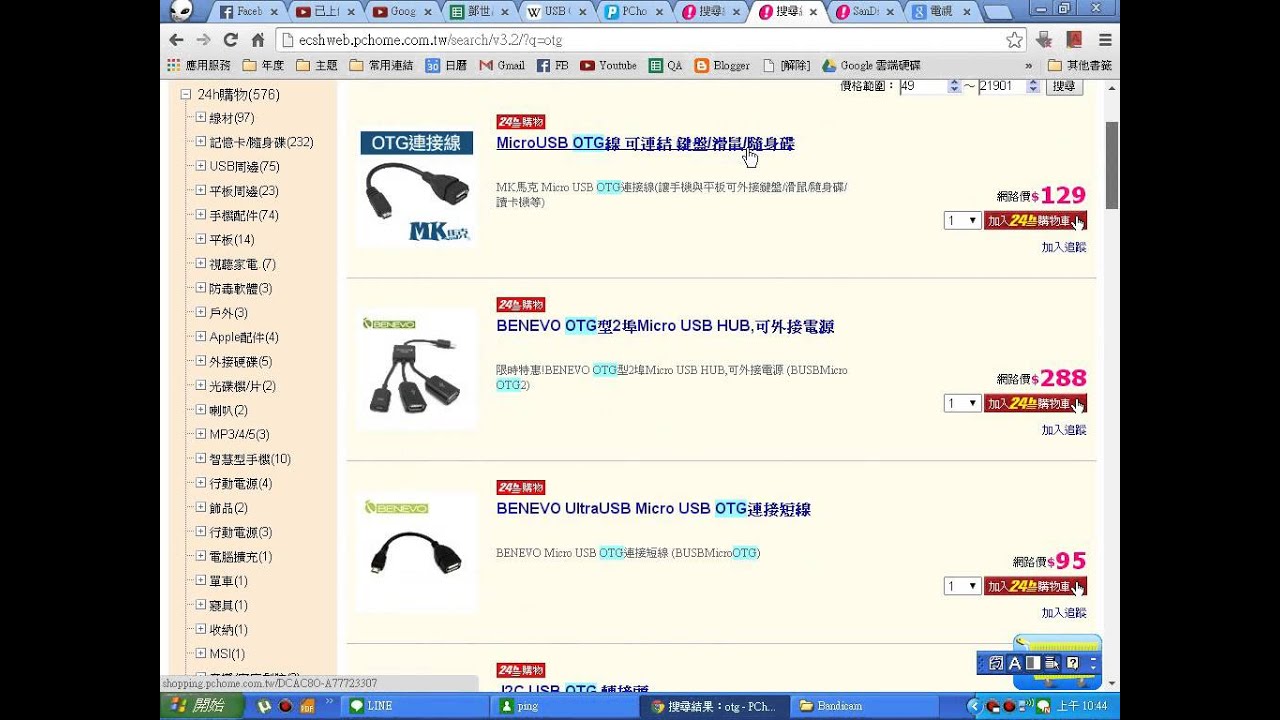This screenshot has width=1280, height=720.
Task: Open the Windows 開始 start button
Action: click(x=199, y=706)
